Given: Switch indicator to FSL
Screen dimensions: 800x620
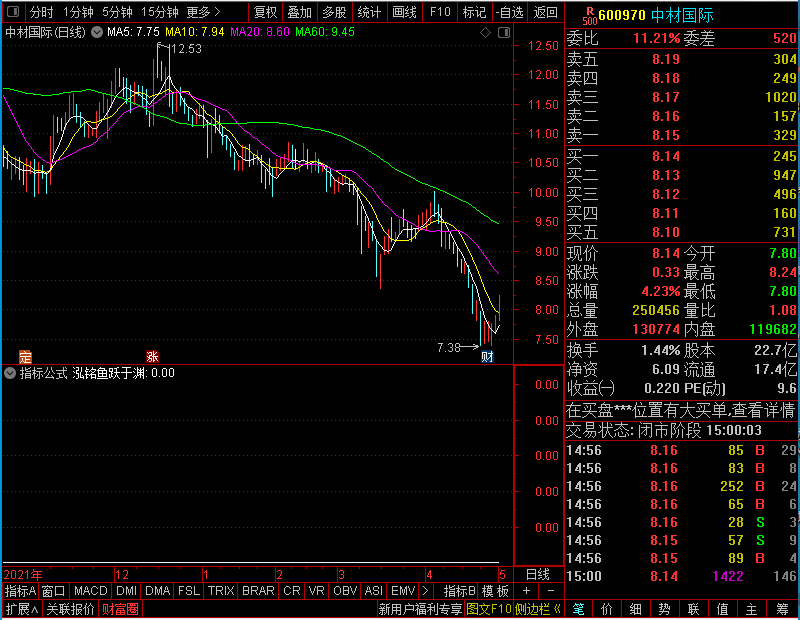Looking at the screenshot, I should click(x=189, y=591).
